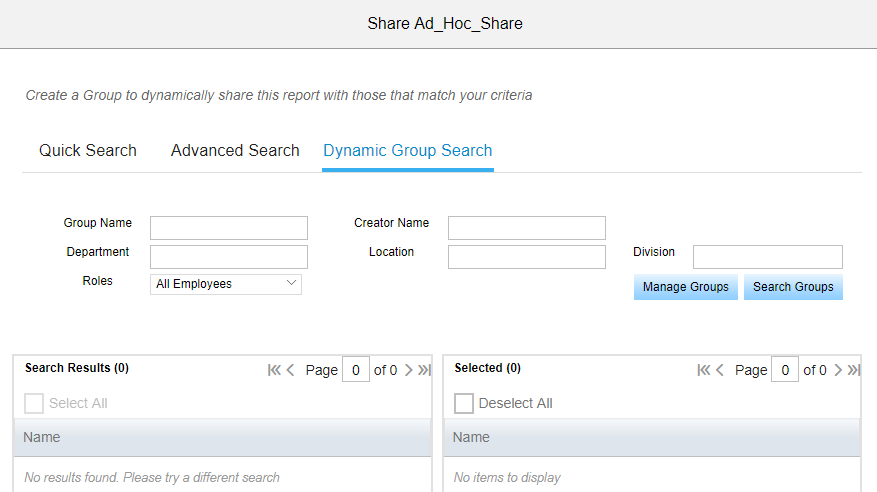Check the Select All checkbox
The height and width of the screenshot is (492, 877).
34,403
